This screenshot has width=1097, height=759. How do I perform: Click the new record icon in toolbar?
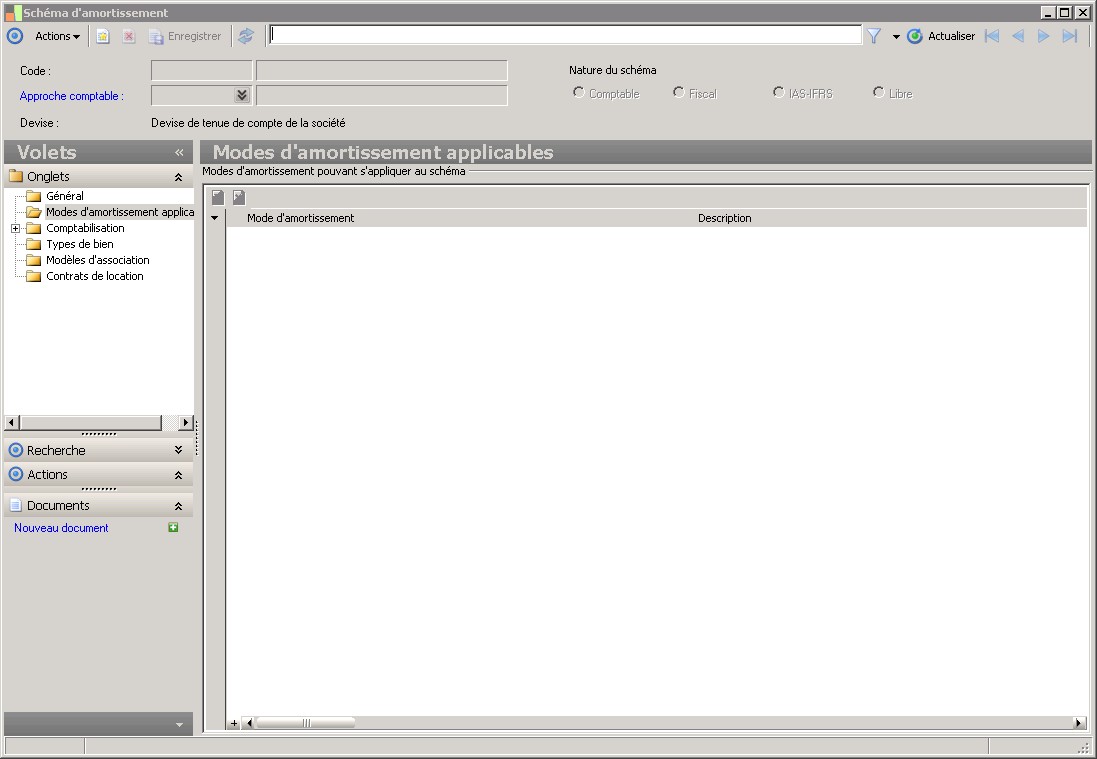click(x=103, y=36)
